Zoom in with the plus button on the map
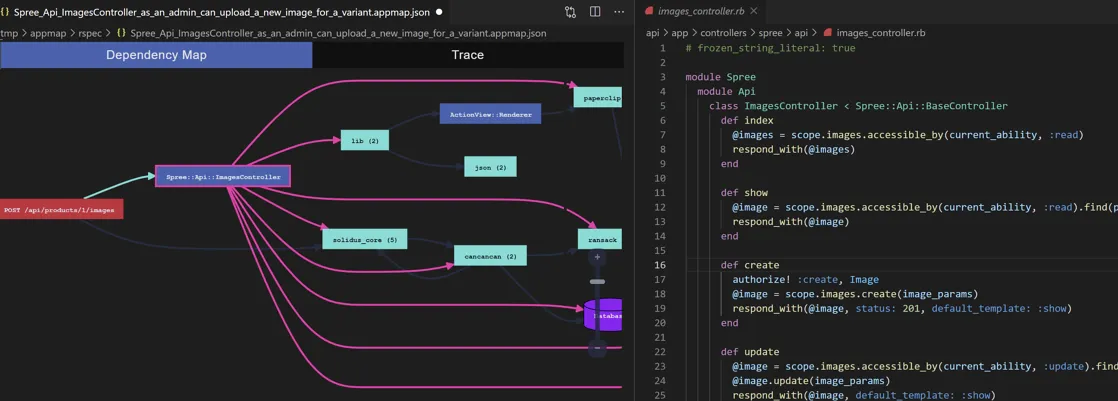The width and height of the screenshot is (1118, 401). pyautogui.click(x=598, y=257)
